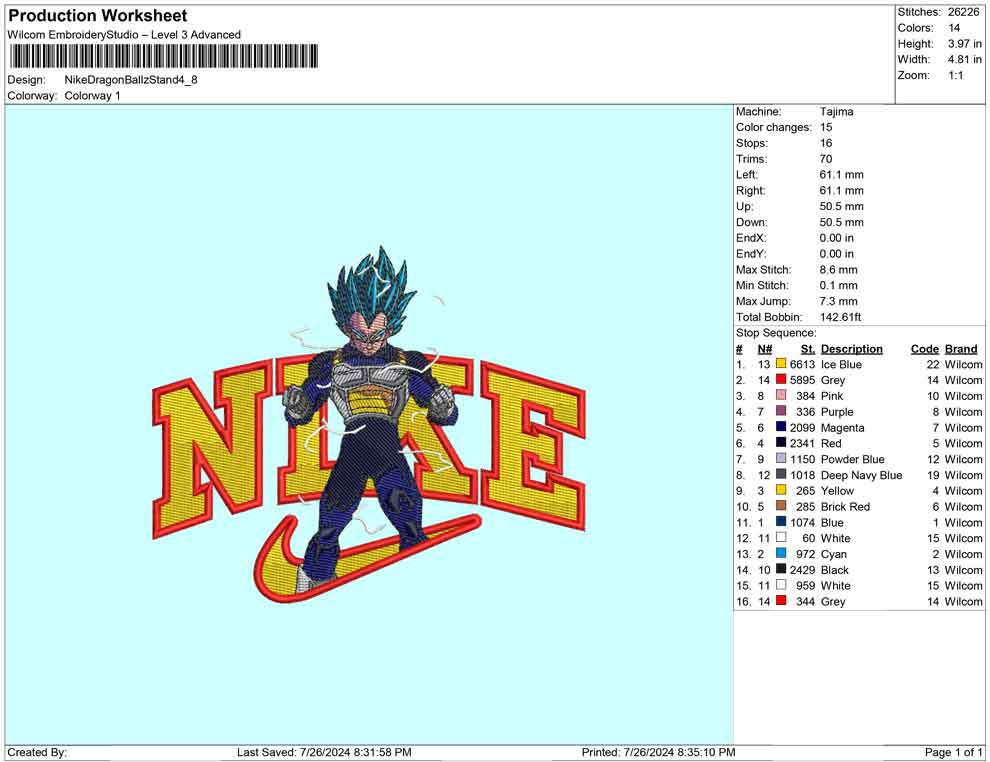
Task: Select the Right value '61.1 mm'
Action: [842, 190]
